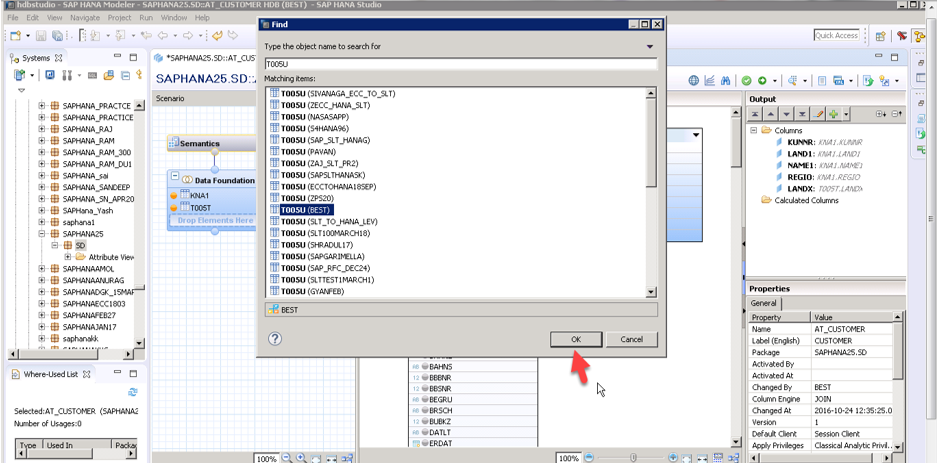Click Find list scroll down arrow

click(650, 292)
